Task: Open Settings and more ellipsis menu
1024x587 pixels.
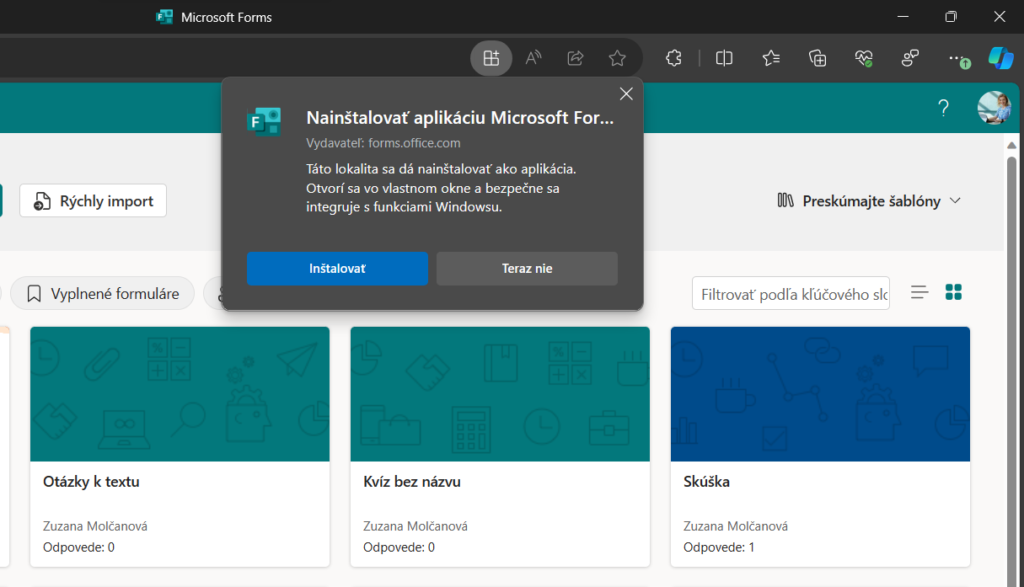Action: tap(957, 58)
